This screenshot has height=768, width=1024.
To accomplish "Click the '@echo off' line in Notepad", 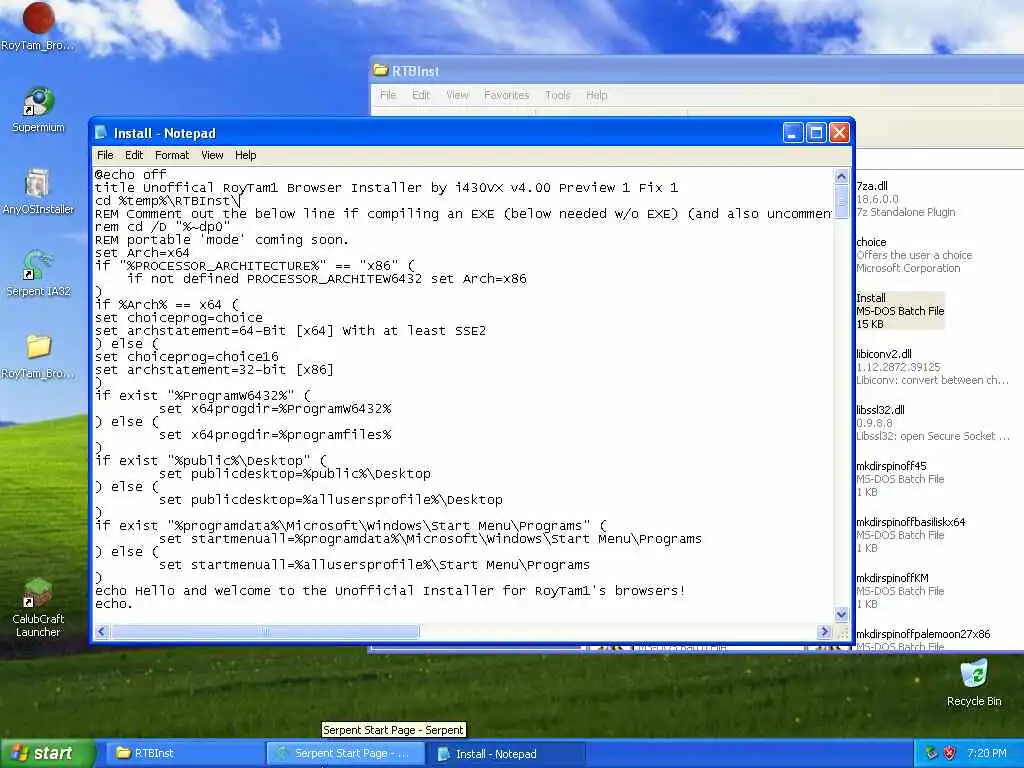I will click(x=131, y=174).
